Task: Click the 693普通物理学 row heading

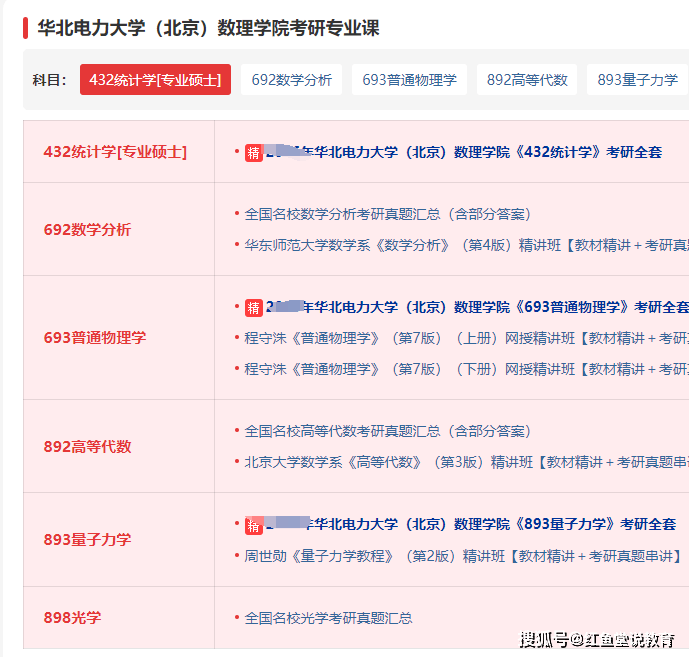Action: (94, 338)
